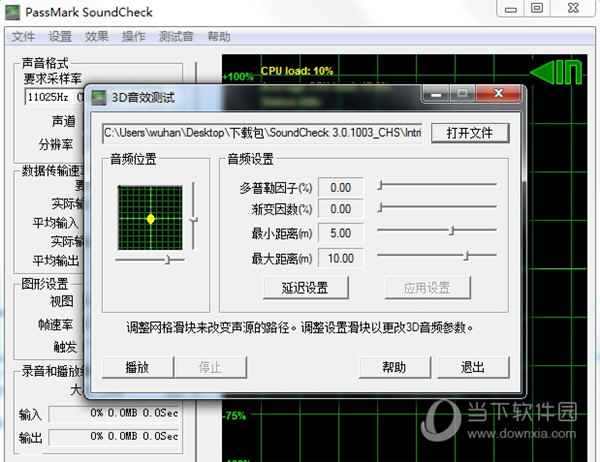Image resolution: width=600 pixels, height=462 pixels.
Task: Click the horizontal audio position slider
Action: [x=150, y=260]
